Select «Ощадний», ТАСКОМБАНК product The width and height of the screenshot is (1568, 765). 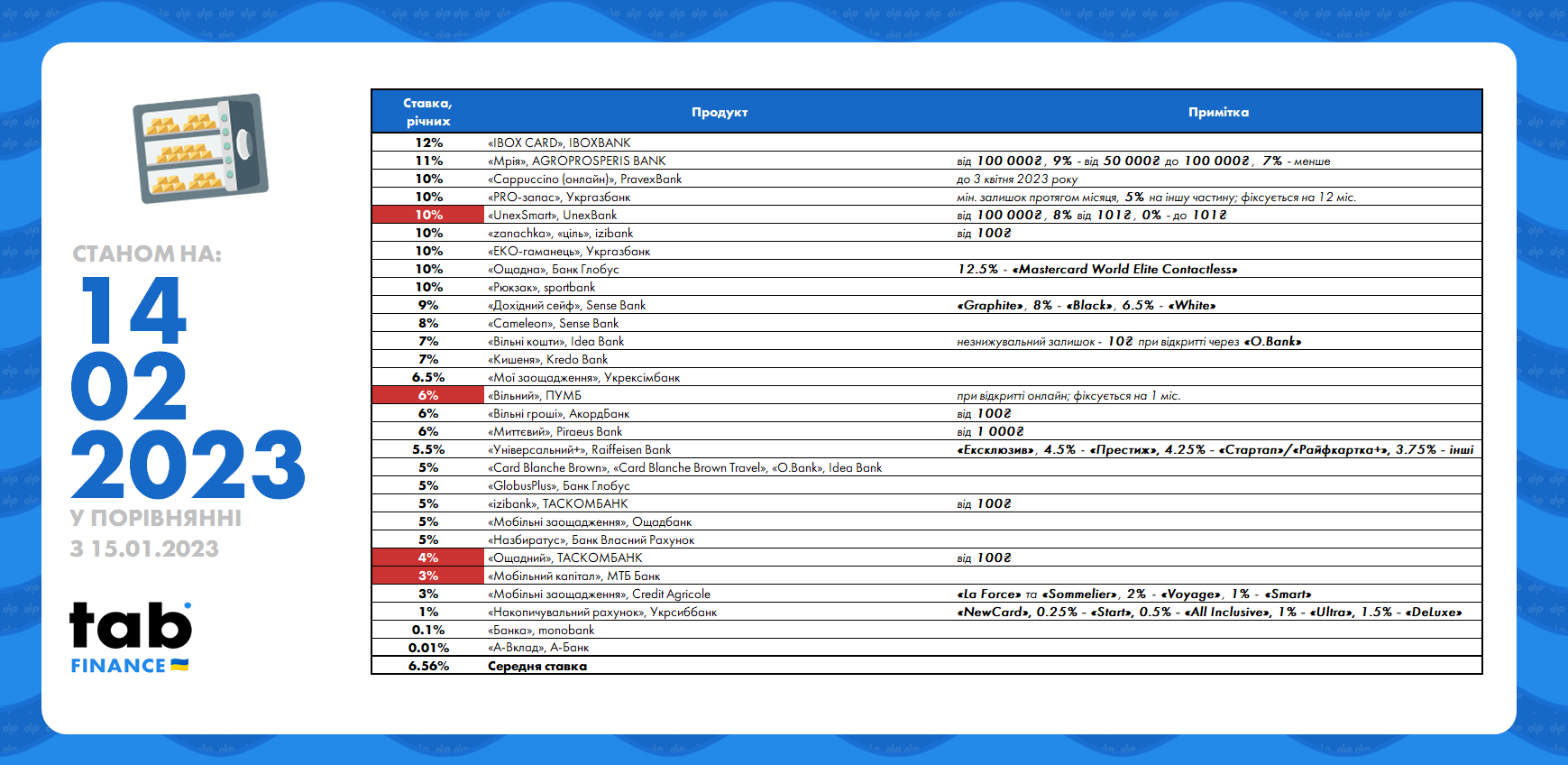565,558
